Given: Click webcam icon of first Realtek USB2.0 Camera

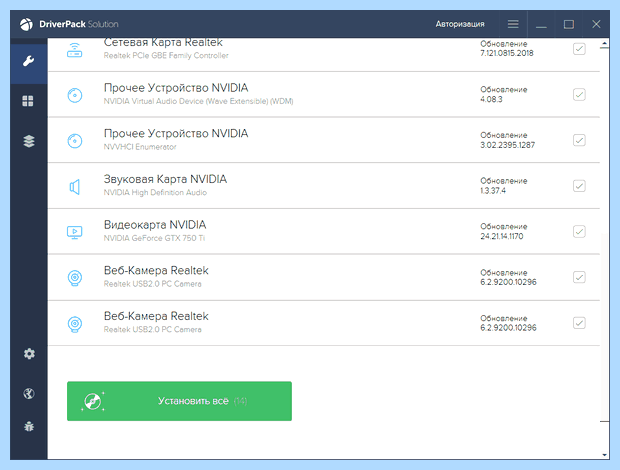Looking at the screenshot, I should tap(75, 278).
